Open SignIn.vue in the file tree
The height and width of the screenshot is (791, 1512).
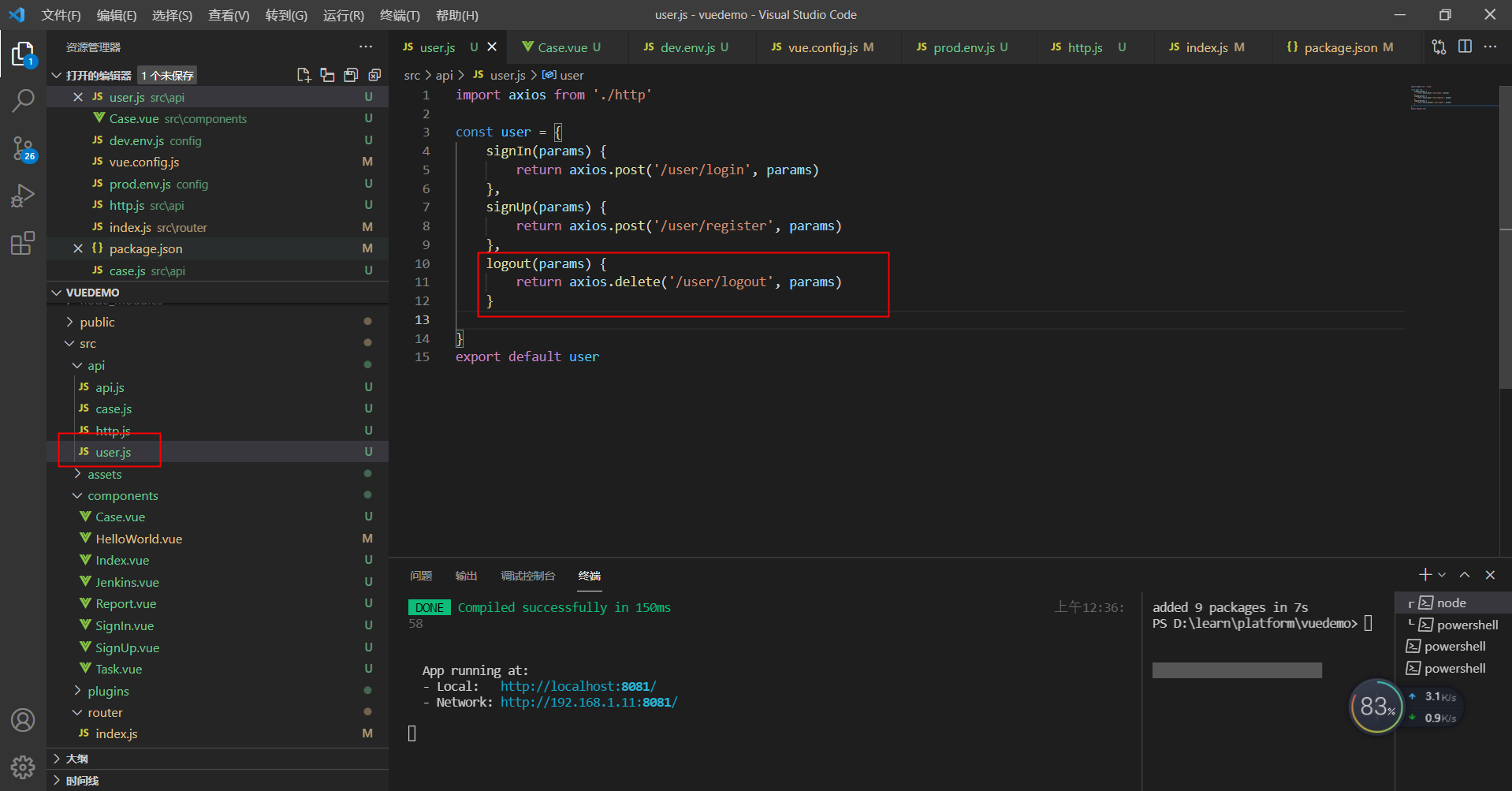125,625
